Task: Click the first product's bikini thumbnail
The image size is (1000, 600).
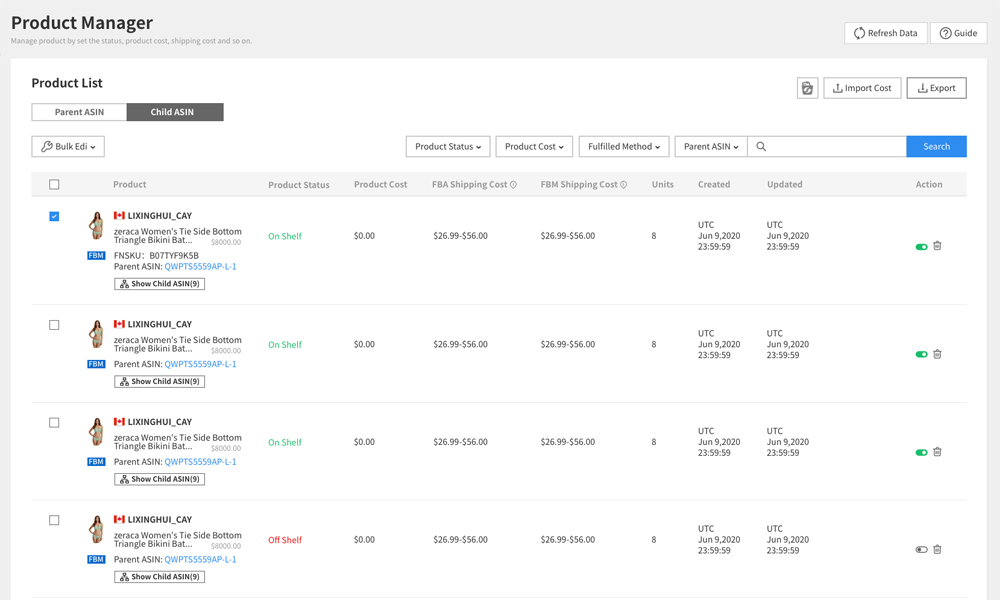Action: click(96, 226)
